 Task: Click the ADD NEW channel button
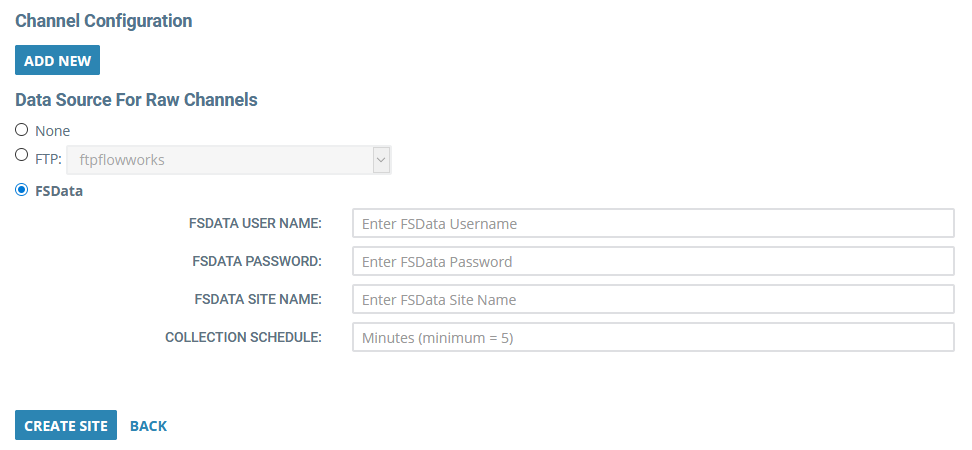[x=57, y=60]
